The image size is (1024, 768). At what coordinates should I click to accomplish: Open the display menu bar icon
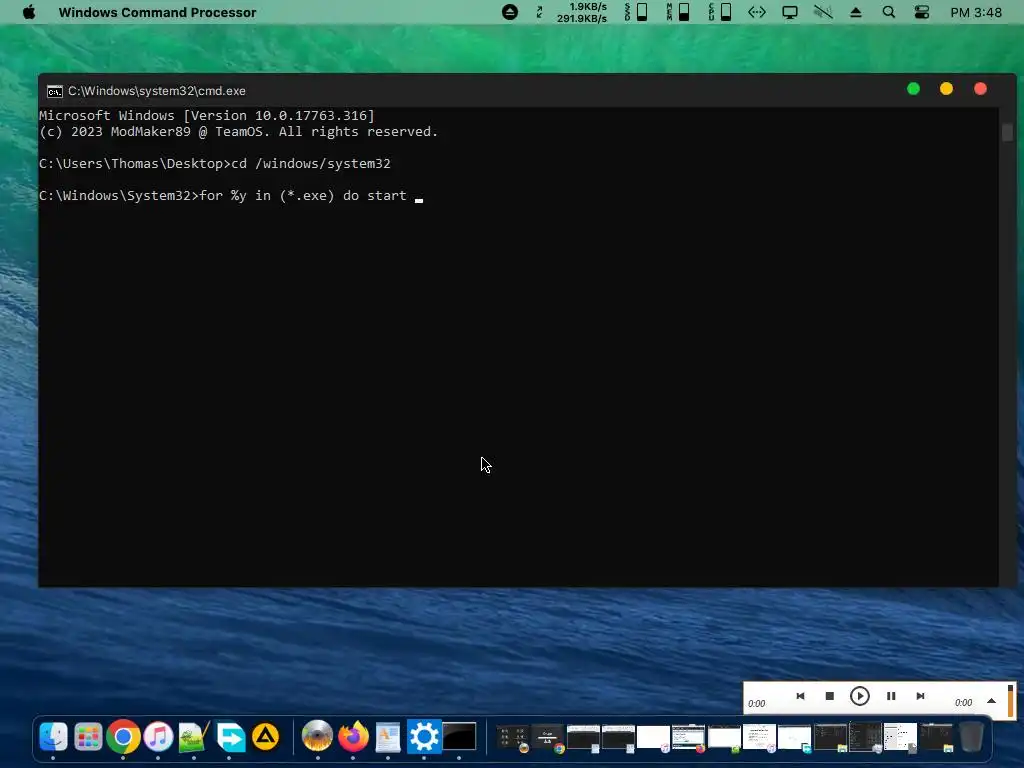click(790, 12)
